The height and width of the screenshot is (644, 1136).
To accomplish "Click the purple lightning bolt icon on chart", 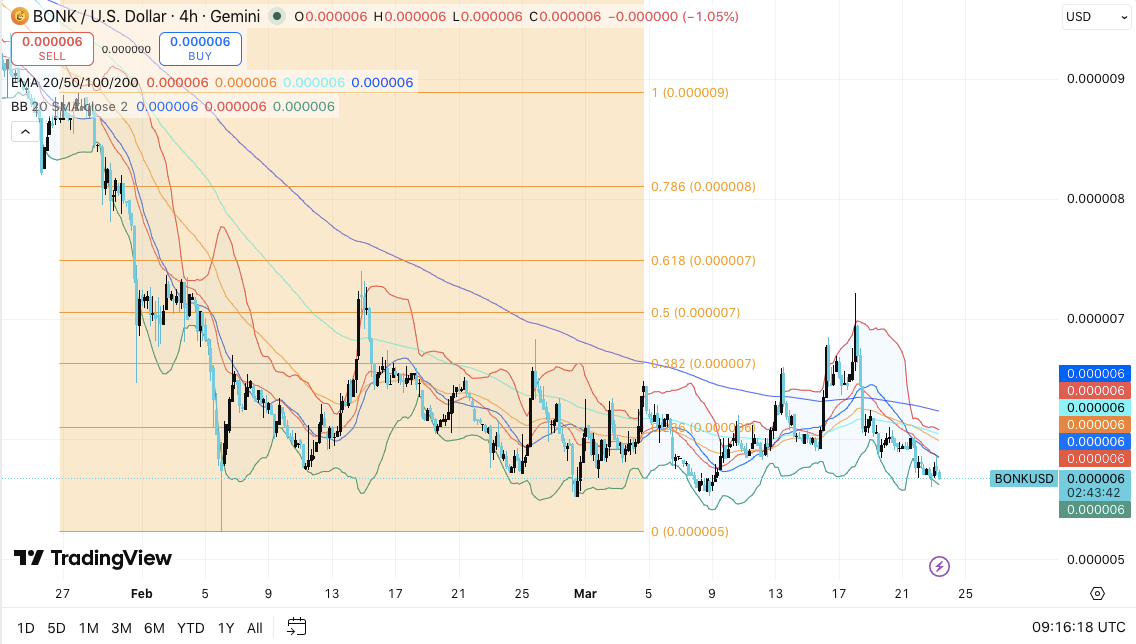I will click(x=939, y=566).
